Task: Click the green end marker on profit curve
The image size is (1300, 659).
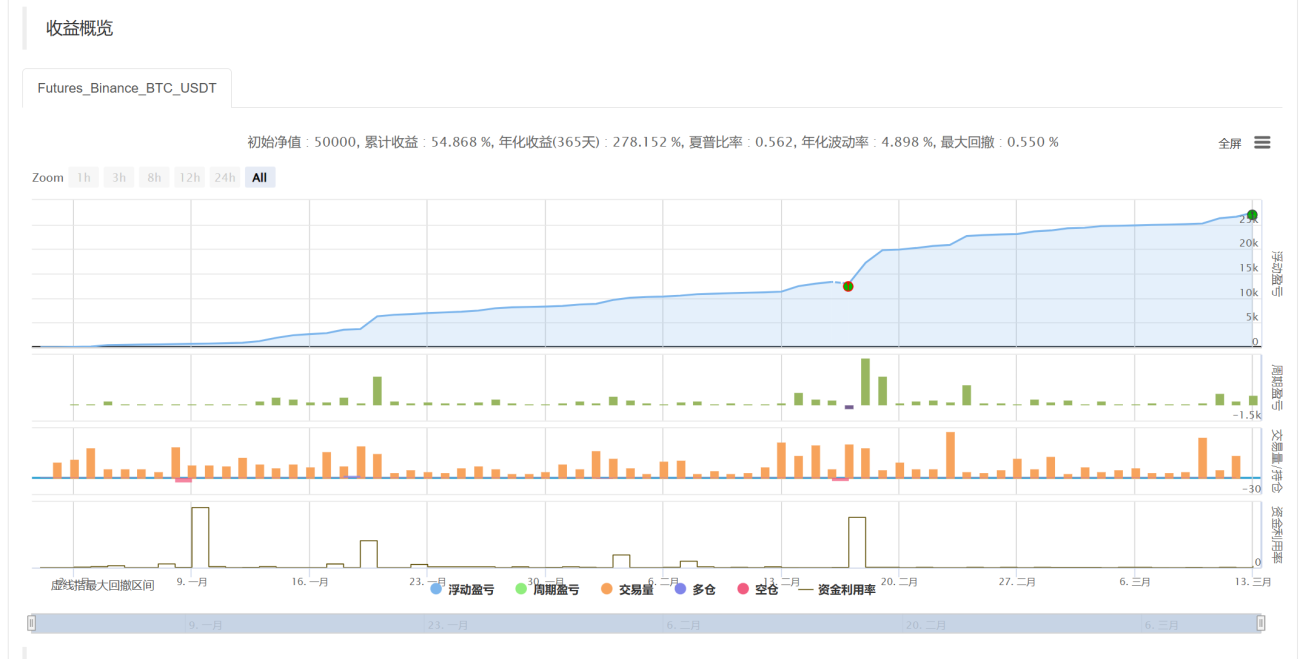Action: click(1252, 215)
